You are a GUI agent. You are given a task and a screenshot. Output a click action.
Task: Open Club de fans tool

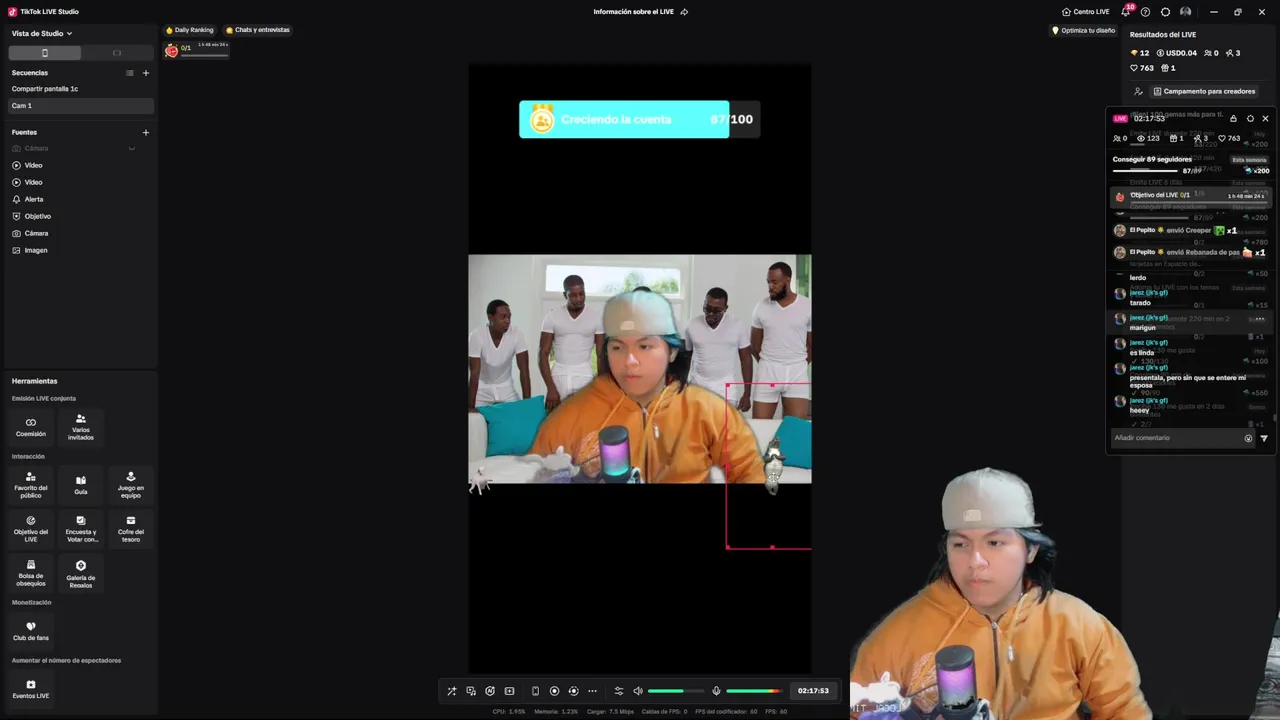(x=31, y=631)
